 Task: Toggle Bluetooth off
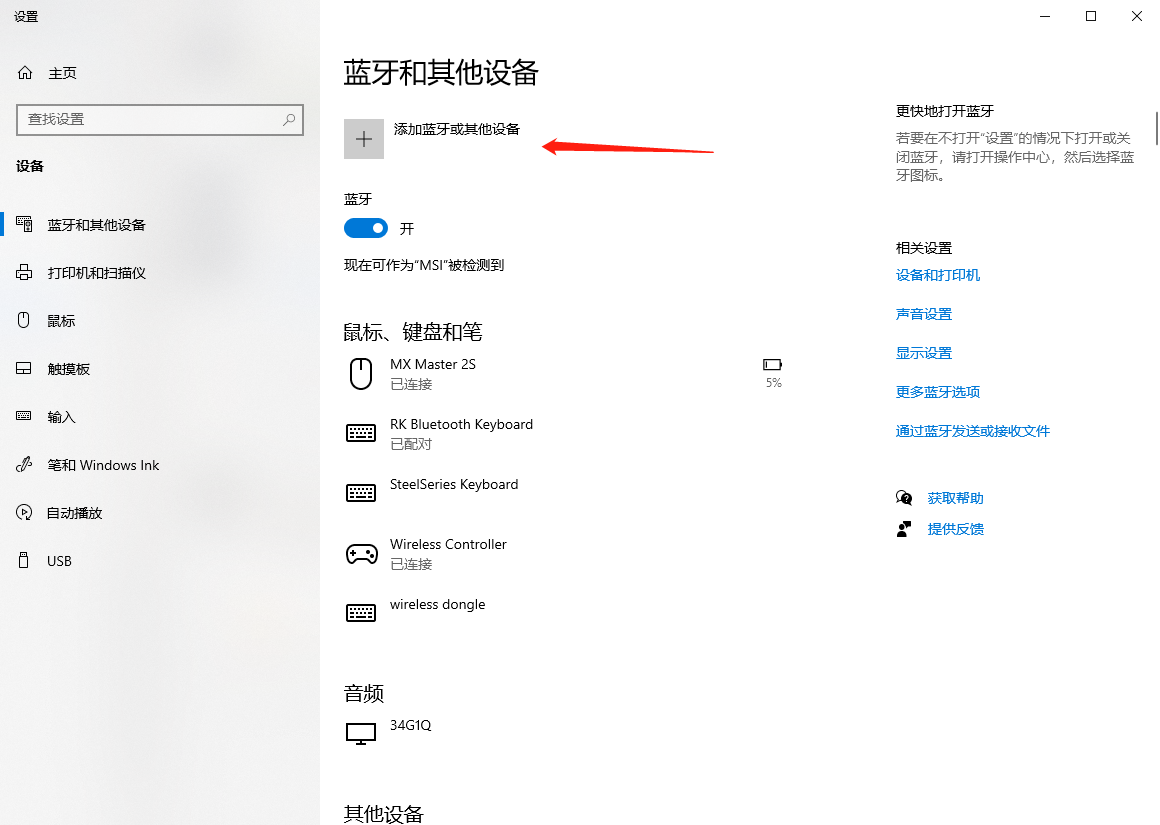(365, 228)
